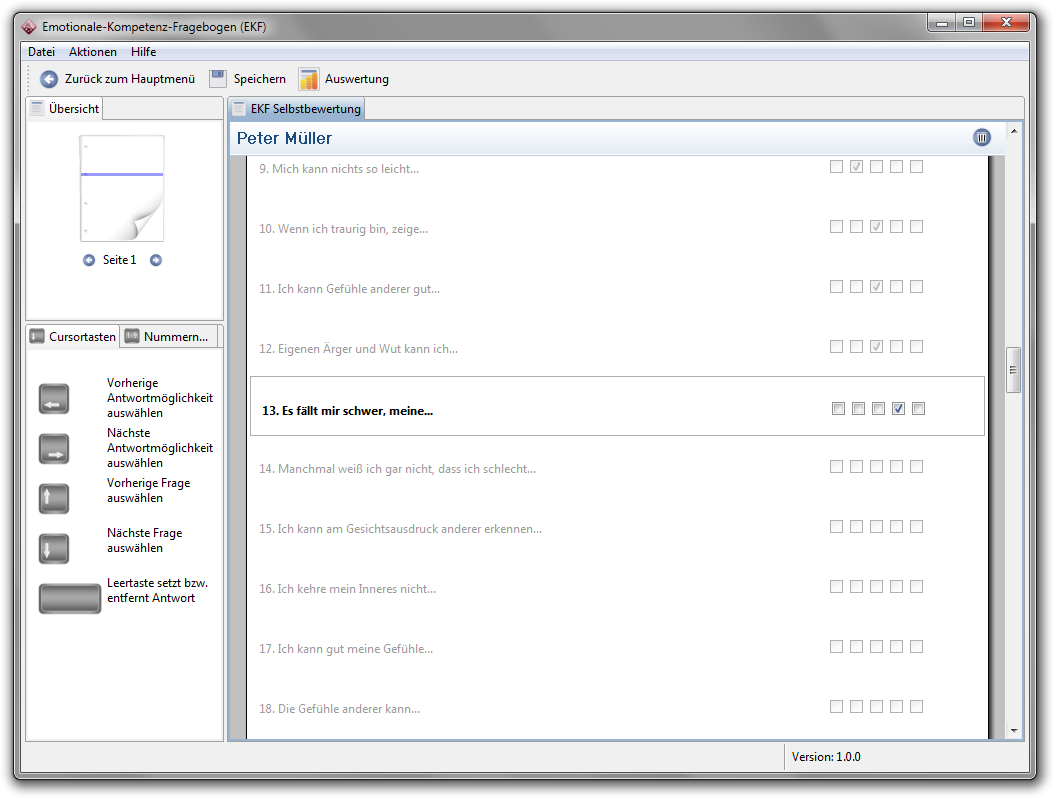Image resolution: width=1055 pixels, height=799 pixels.
Task: Check second checkbox of question 15
Action: click(x=857, y=526)
